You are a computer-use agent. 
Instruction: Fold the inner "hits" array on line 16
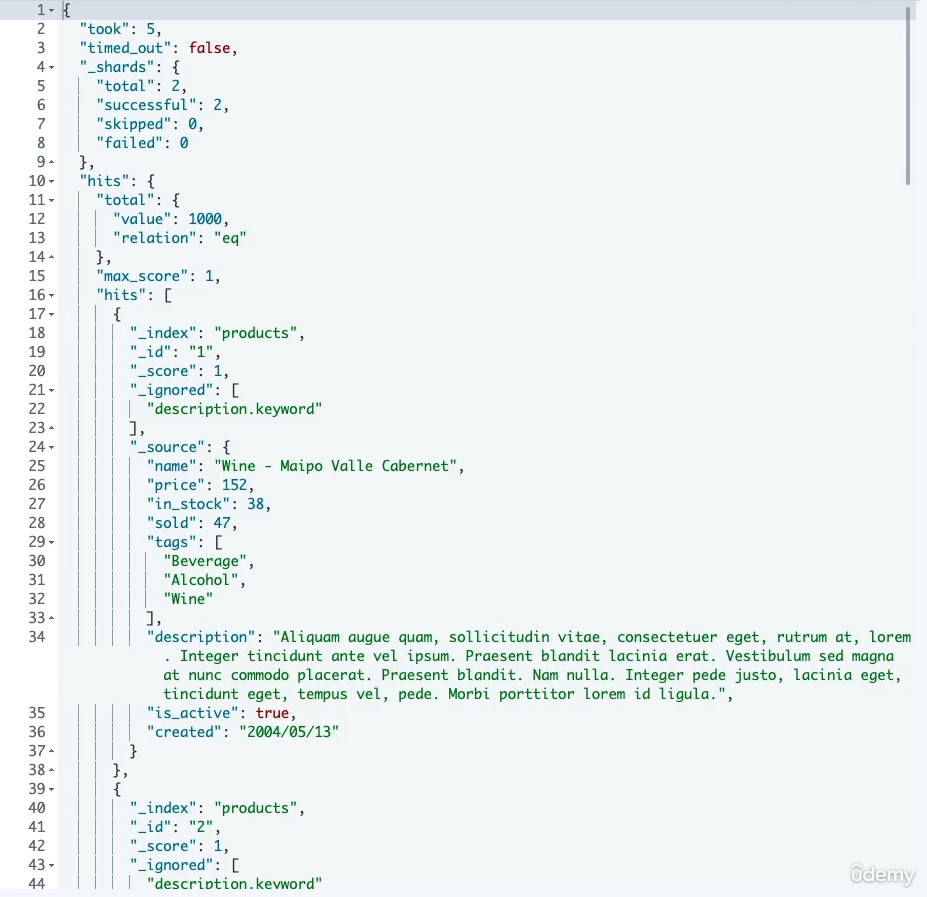click(x=51, y=294)
